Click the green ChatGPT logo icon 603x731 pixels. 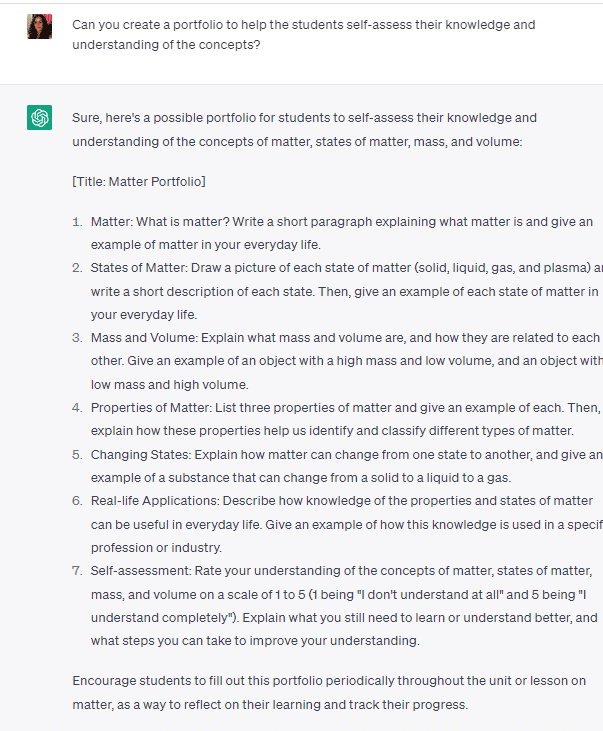[40, 117]
